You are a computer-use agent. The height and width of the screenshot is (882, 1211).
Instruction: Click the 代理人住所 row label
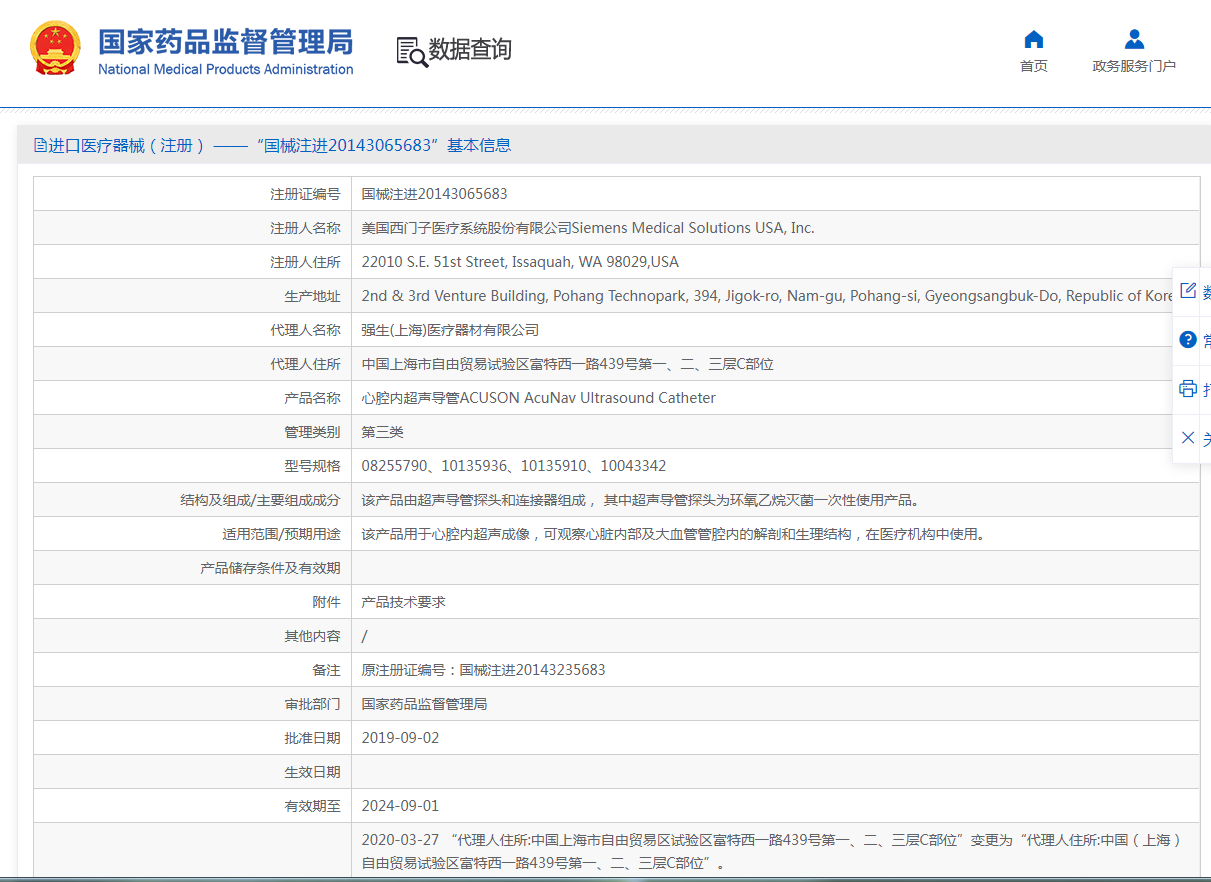click(x=305, y=364)
